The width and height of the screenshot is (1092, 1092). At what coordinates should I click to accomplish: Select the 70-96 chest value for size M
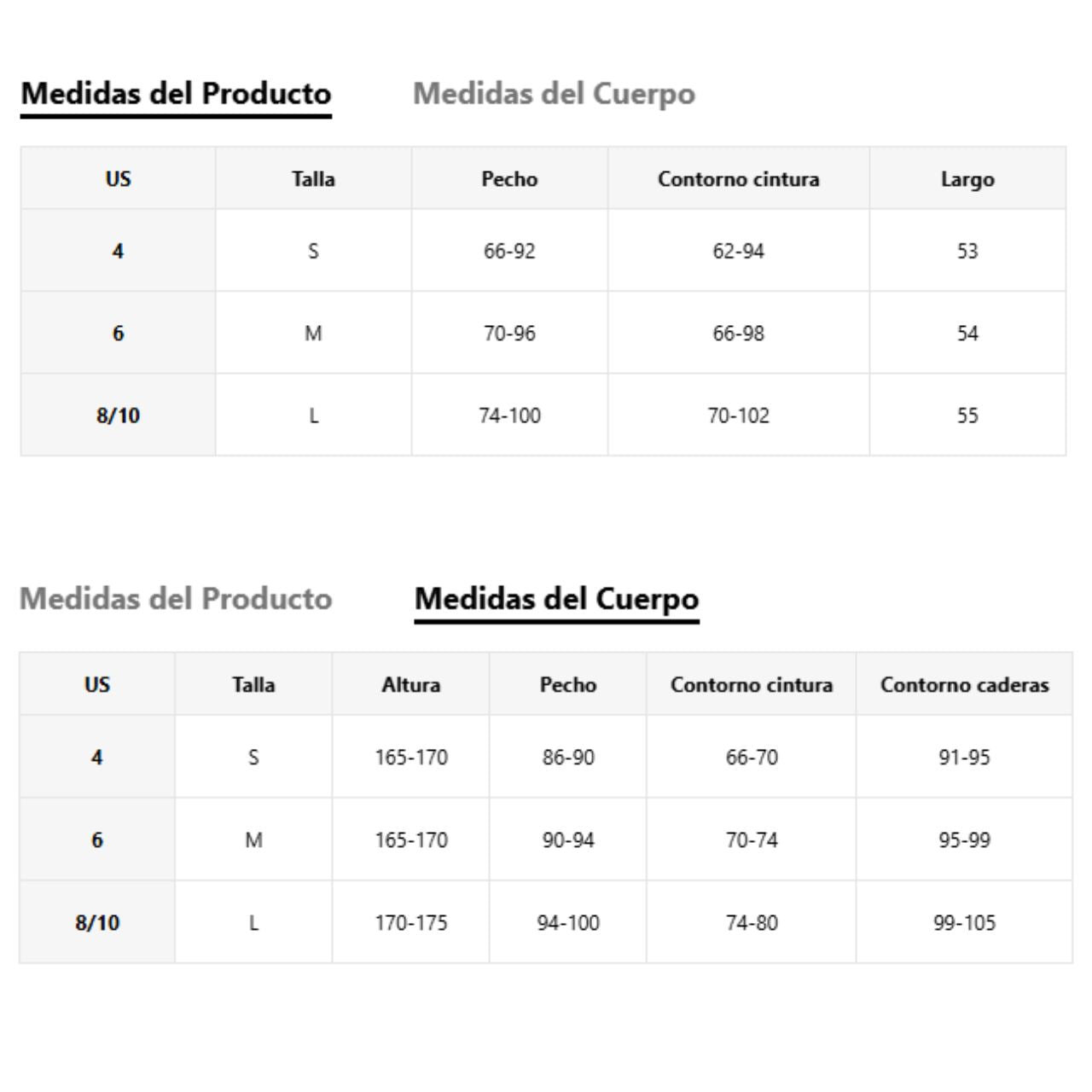[x=509, y=334]
